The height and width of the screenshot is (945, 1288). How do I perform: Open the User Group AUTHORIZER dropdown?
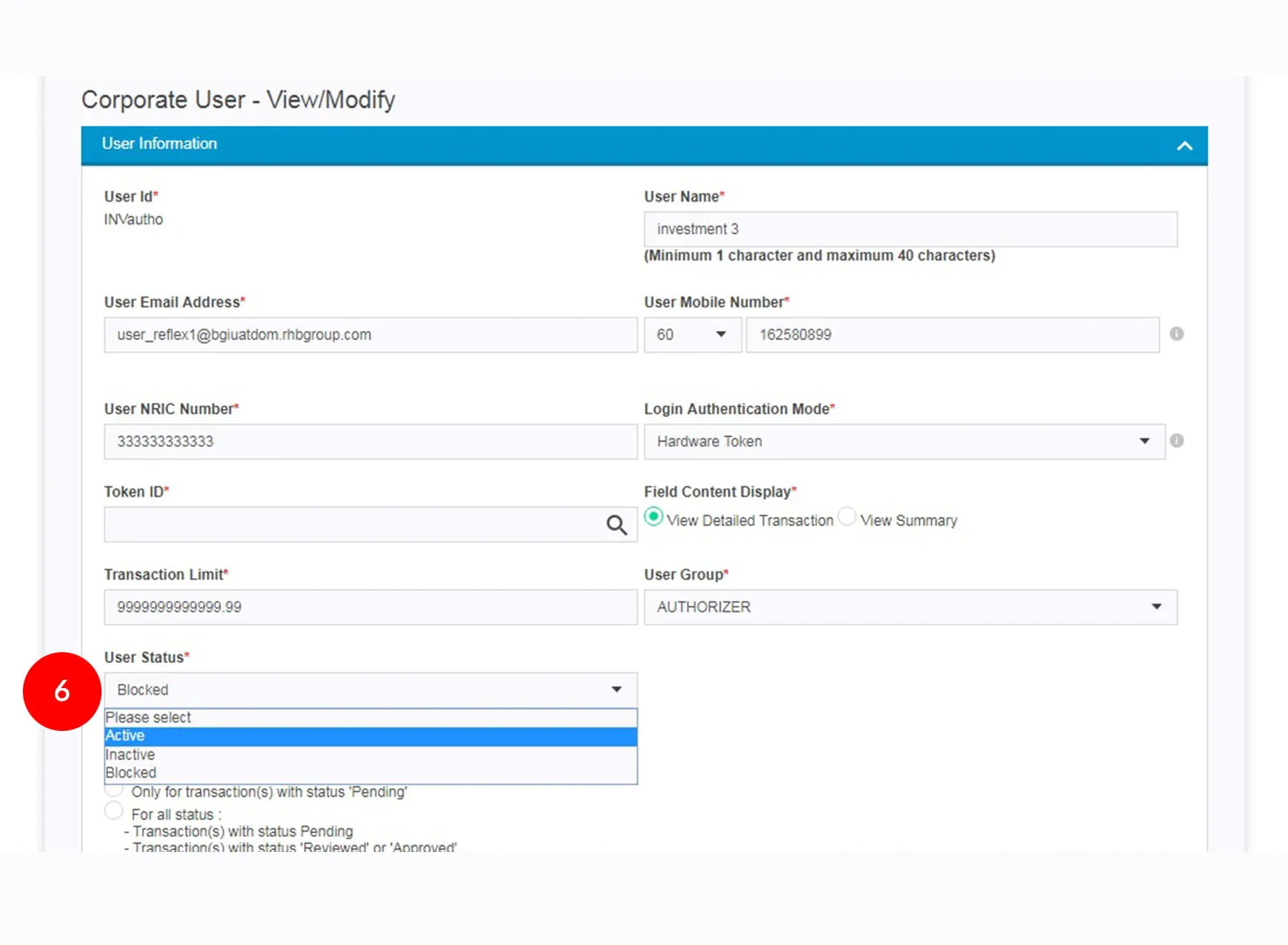[909, 607]
